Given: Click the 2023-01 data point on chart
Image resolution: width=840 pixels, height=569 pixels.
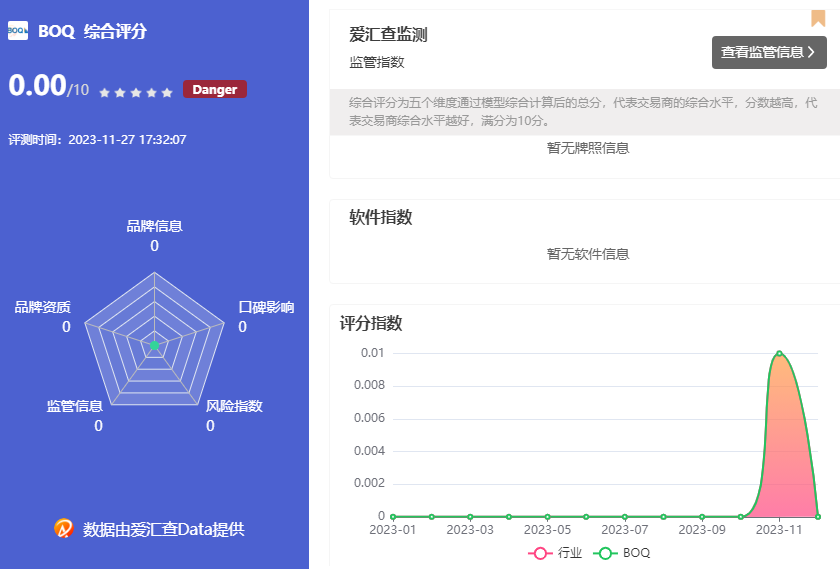Looking at the screenshot, I should (393, 516).
